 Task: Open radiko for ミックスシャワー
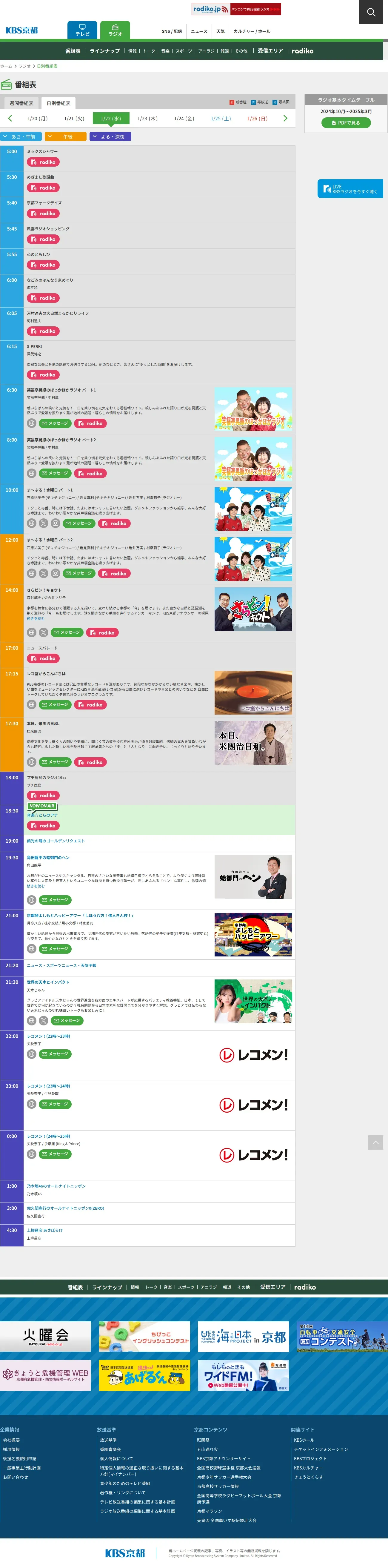(43, 162)
